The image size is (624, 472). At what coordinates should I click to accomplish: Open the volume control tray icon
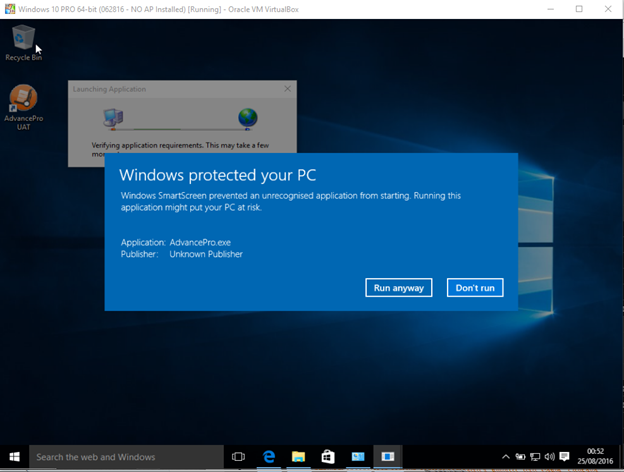549,457
